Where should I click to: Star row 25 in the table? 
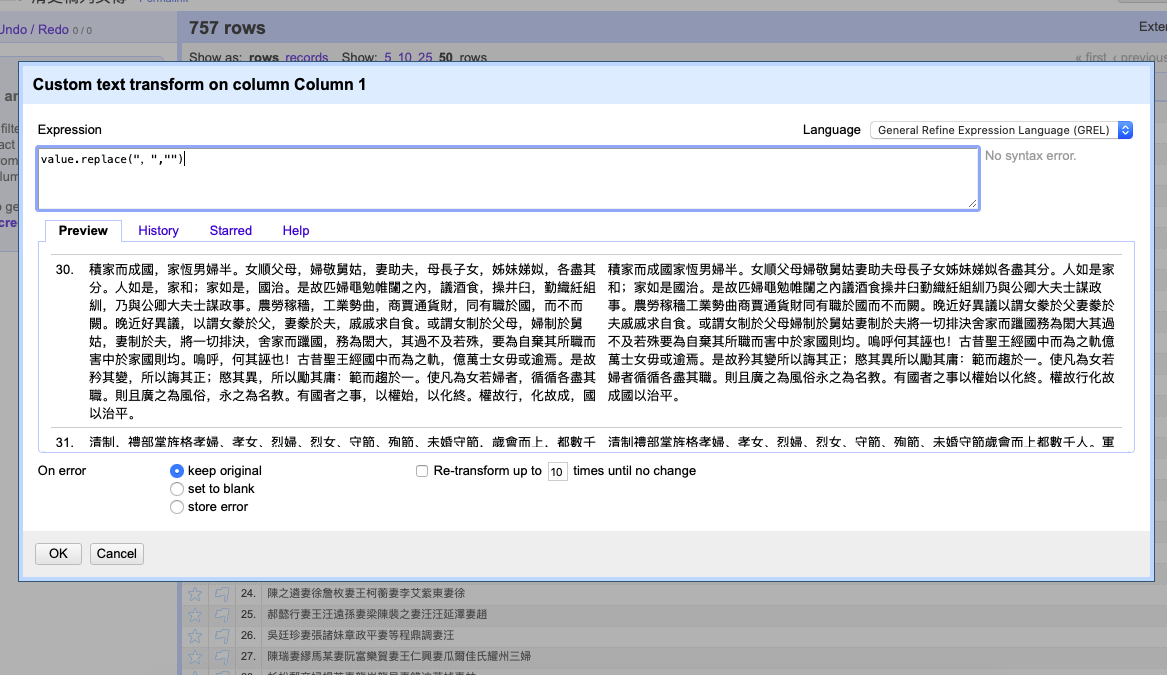pyautogui.click(x=195, y=614)
